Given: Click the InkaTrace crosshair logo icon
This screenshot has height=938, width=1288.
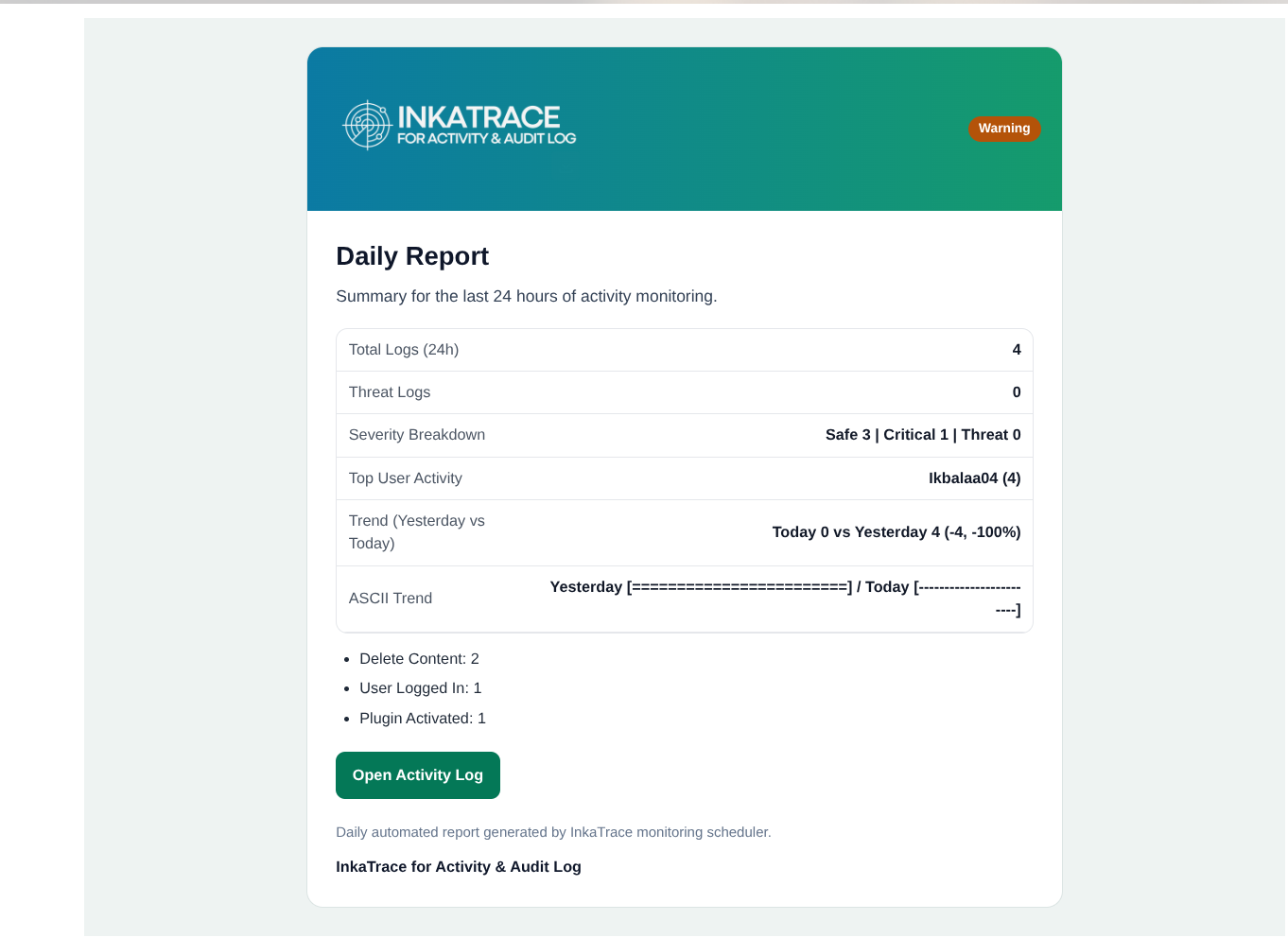Looking at the screenshot, I should [367, 124].
